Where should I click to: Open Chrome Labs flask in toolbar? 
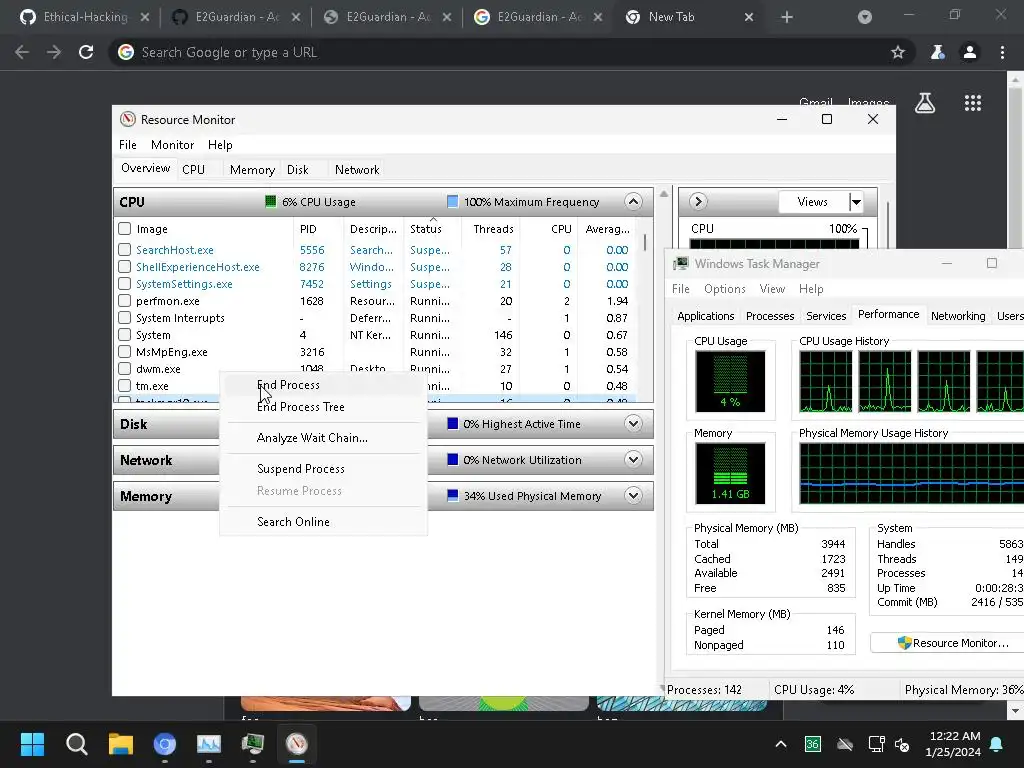938,52
